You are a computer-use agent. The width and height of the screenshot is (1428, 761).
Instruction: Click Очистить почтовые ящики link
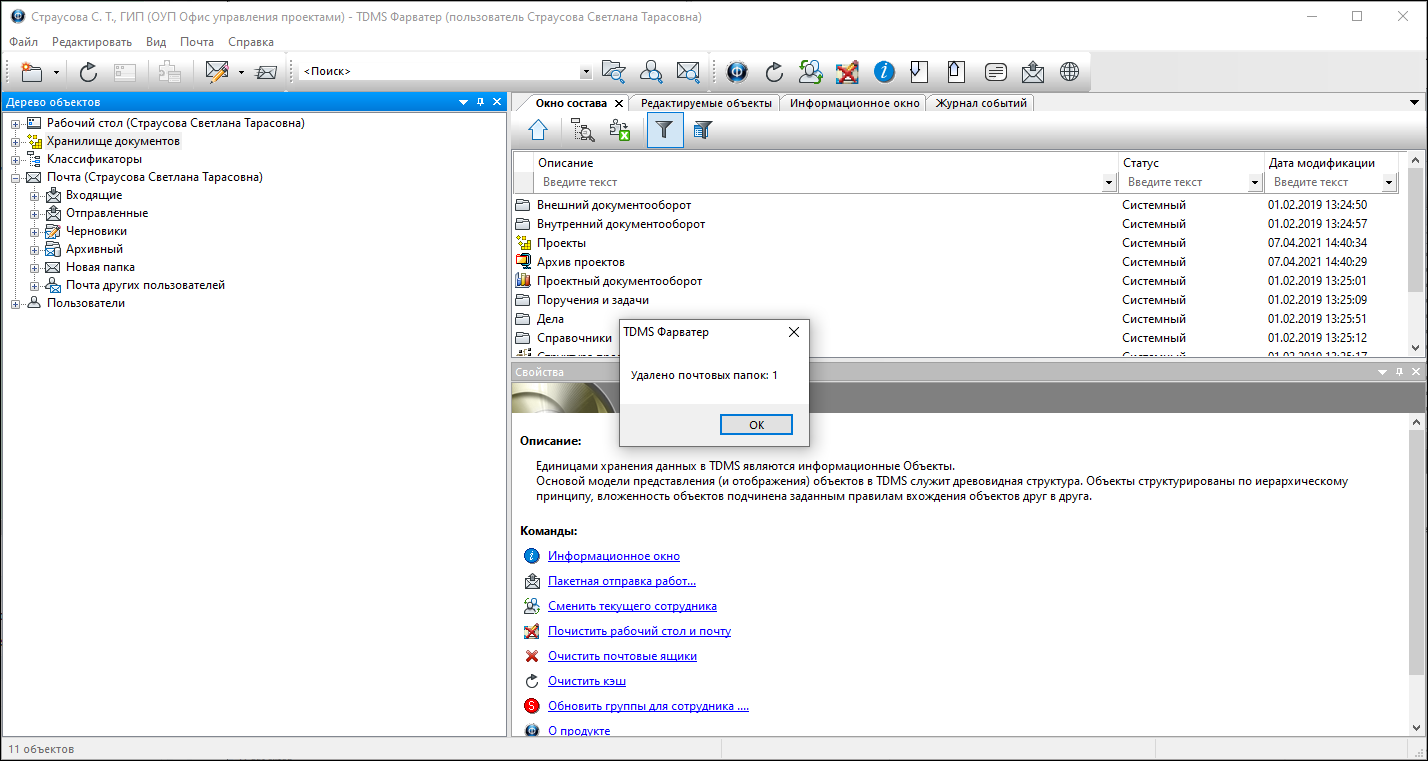[x=622, y=656]
